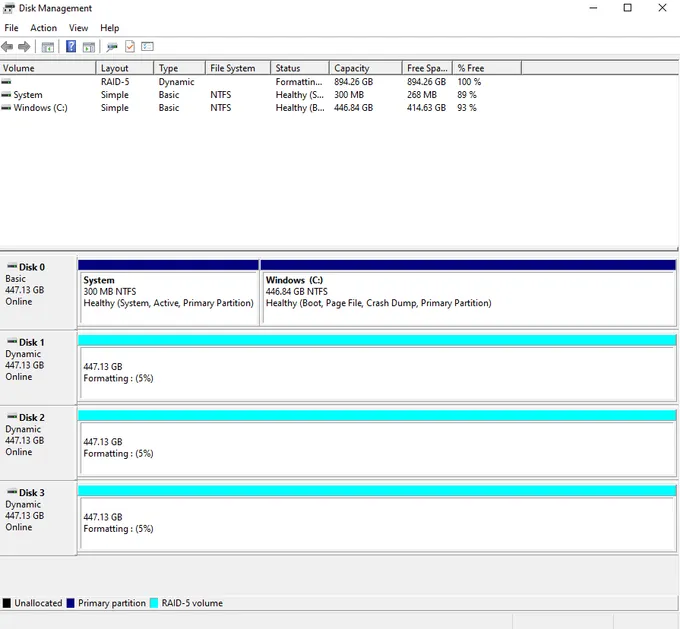This screenshot has height=629, width=680.
Task: Click the '93 %' free cell
Action: pyautogui.click(x=467, y=108)
